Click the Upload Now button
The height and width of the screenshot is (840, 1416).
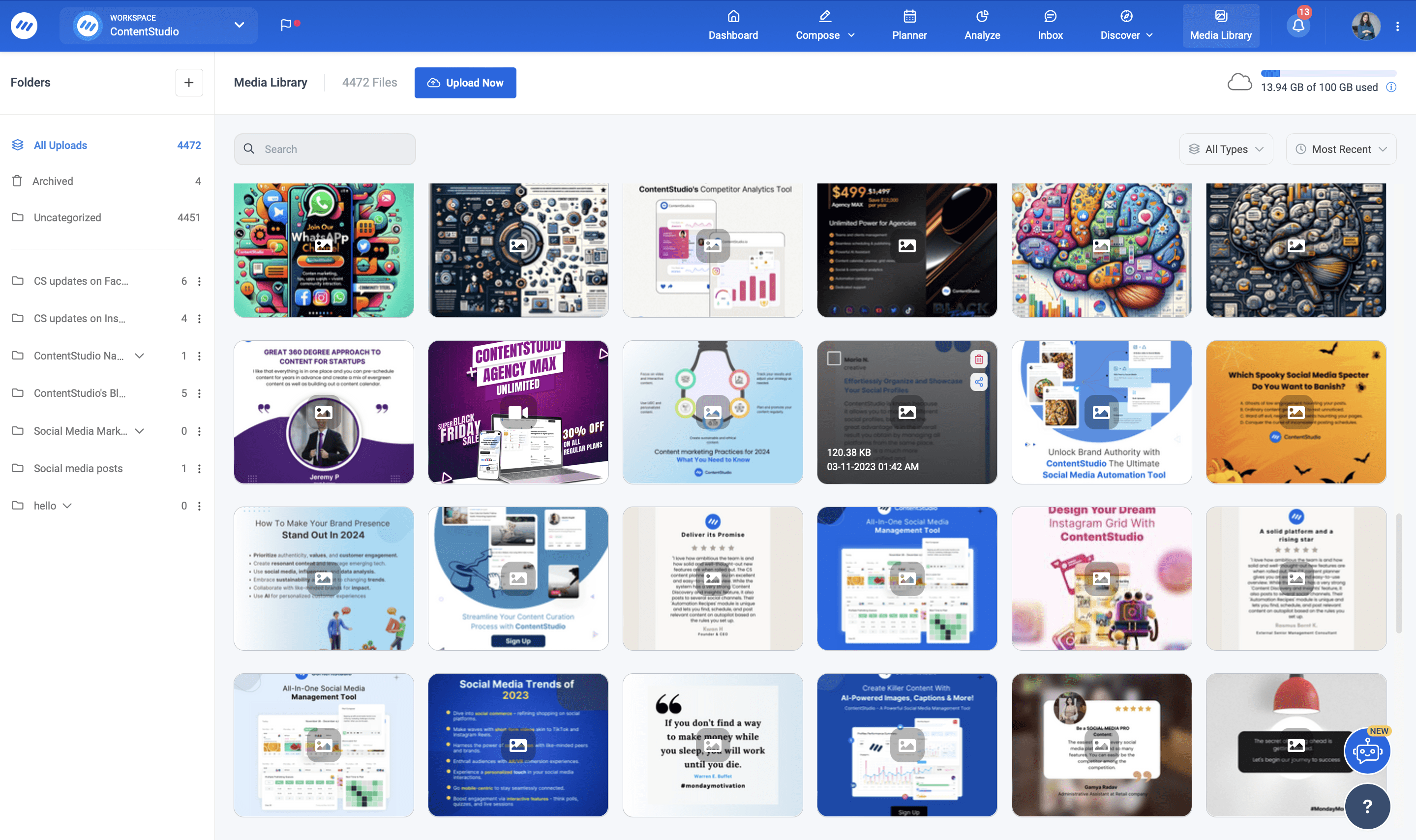(465, 82)
